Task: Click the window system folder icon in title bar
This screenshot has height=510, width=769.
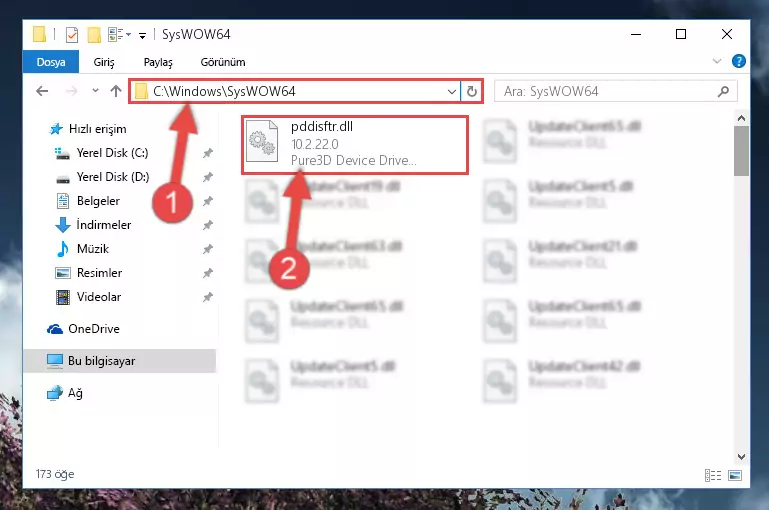Action: click(x=40, y=35)
